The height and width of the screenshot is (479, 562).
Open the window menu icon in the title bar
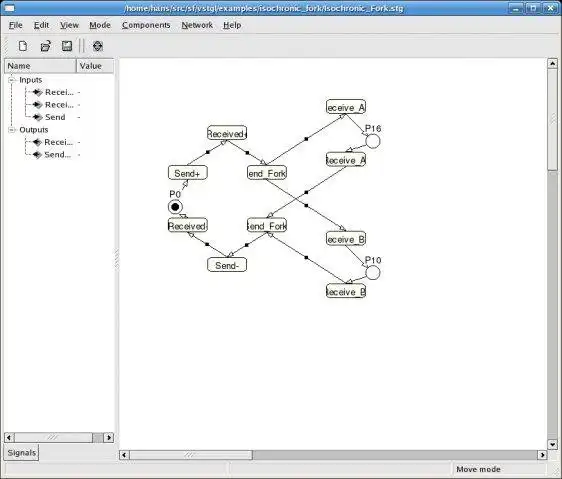(9, 8)
